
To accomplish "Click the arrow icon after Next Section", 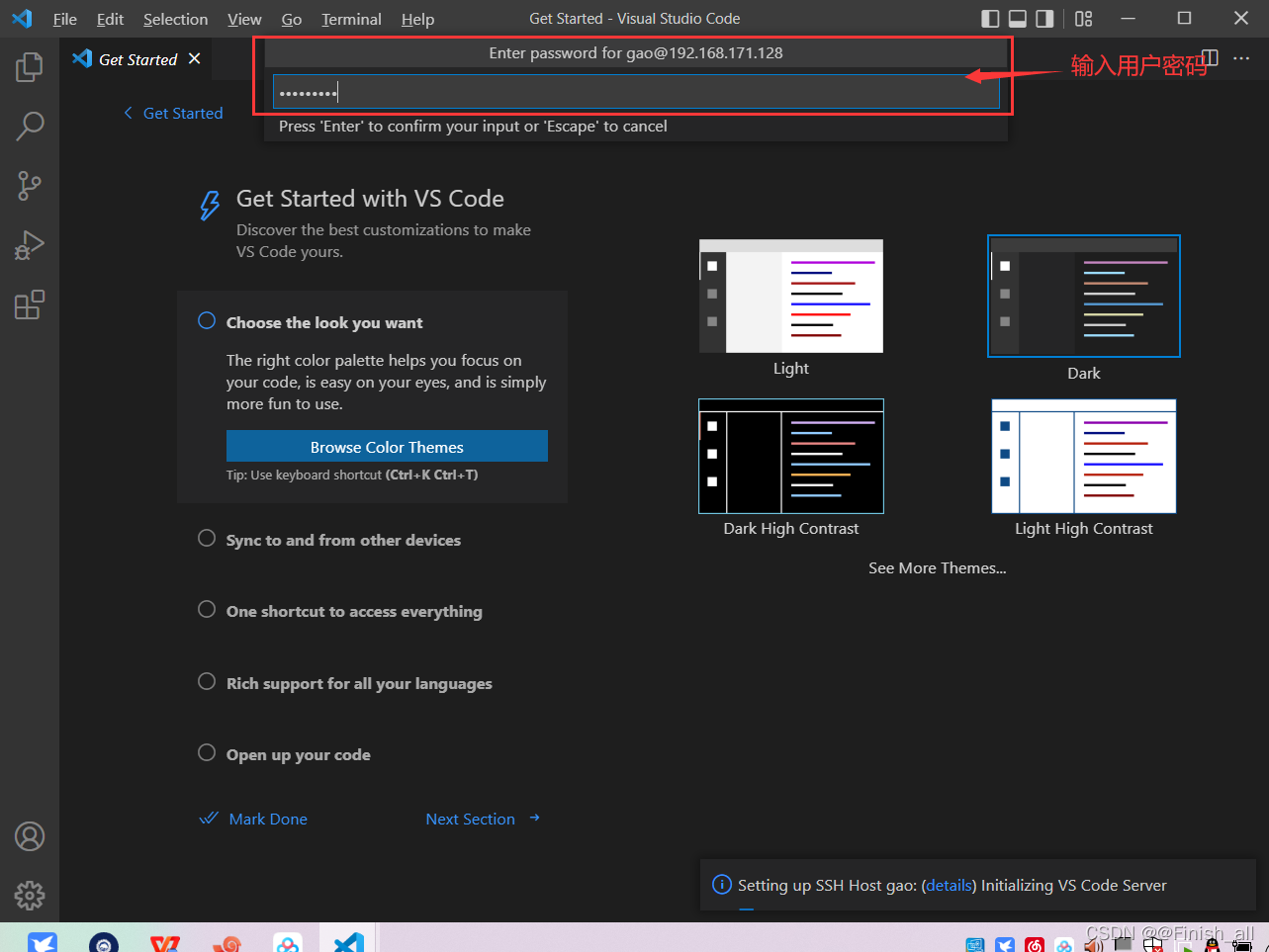I will click(x=534, y=818).
